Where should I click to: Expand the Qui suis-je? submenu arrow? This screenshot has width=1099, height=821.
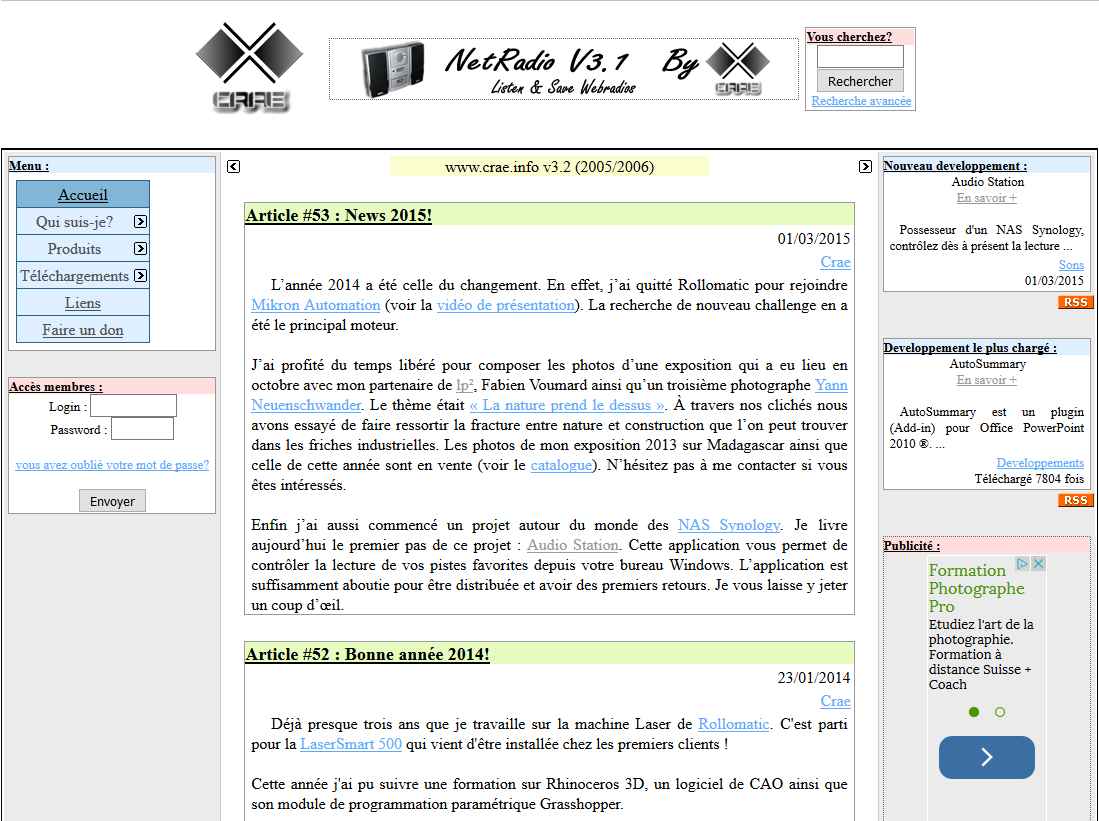140,222
